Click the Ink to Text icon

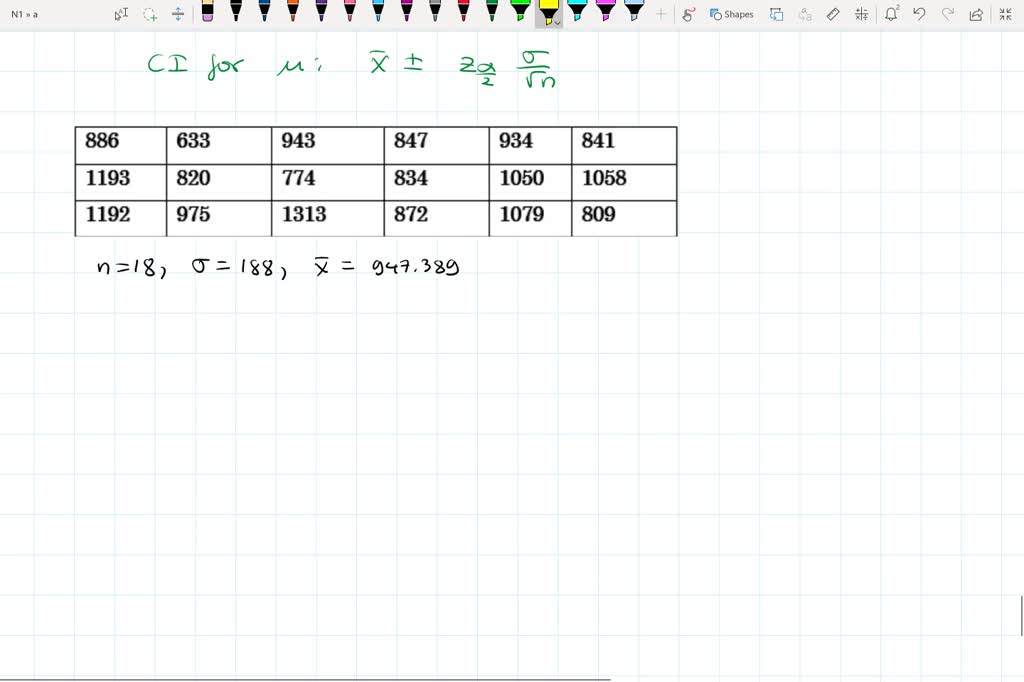[805, 14]
